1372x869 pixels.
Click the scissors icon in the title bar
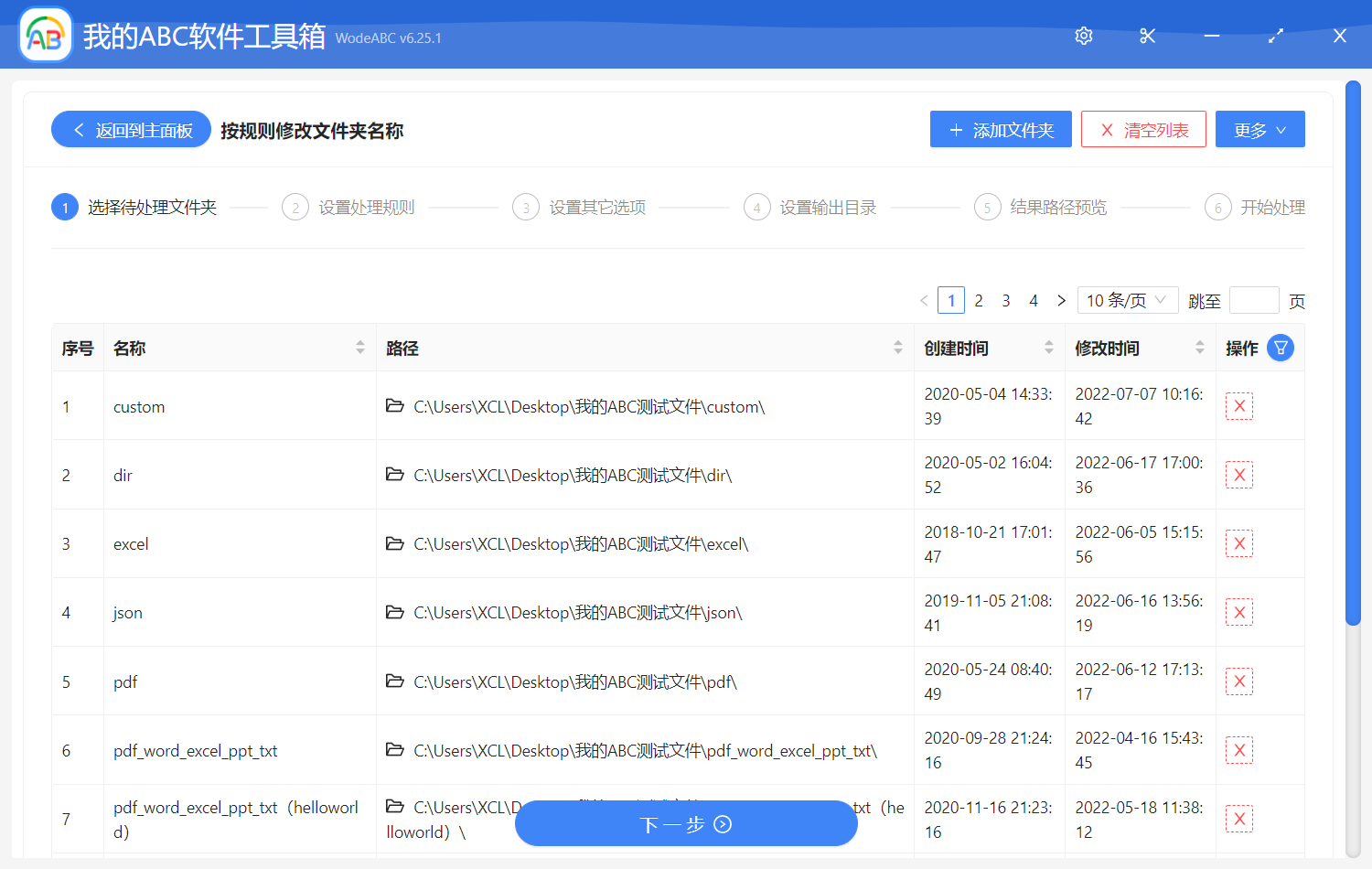(1147, 36)
